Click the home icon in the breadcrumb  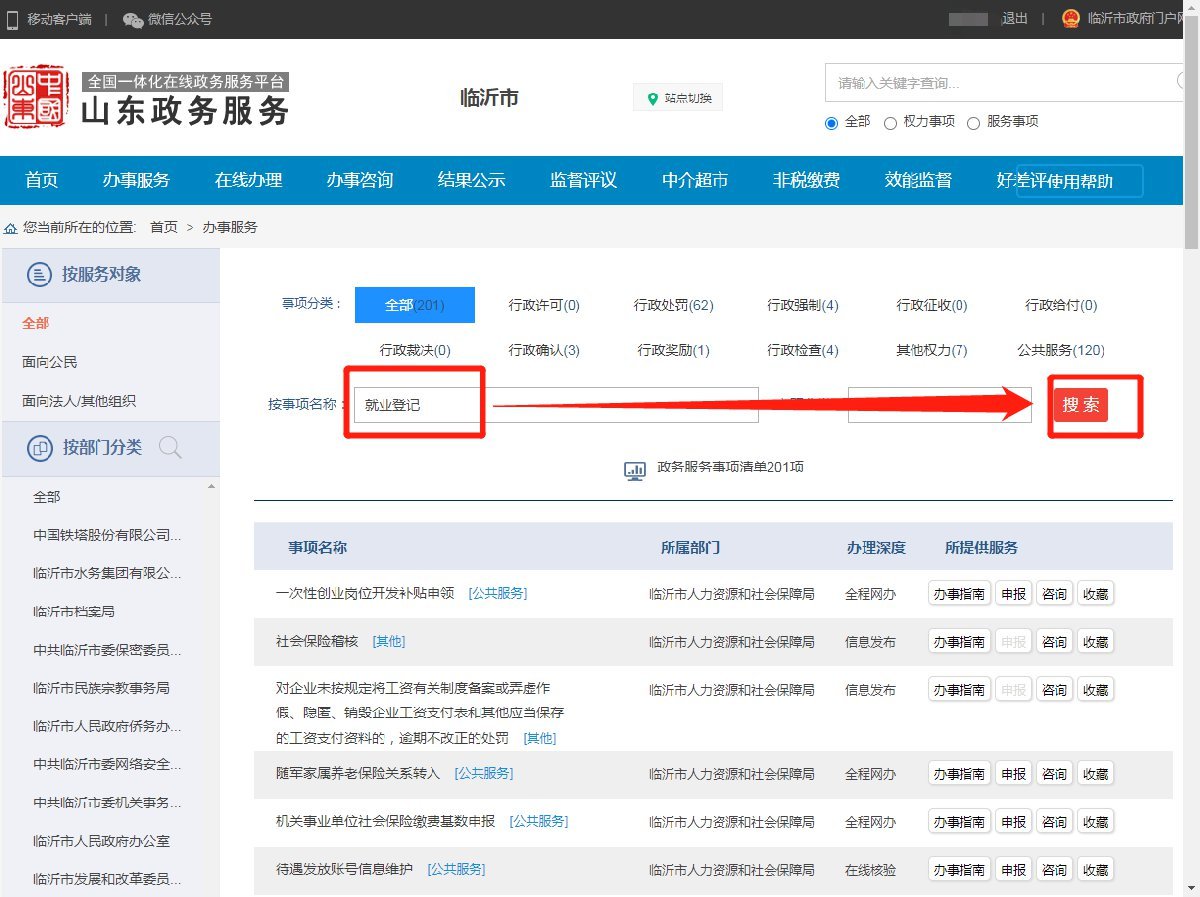click(10, 228)
